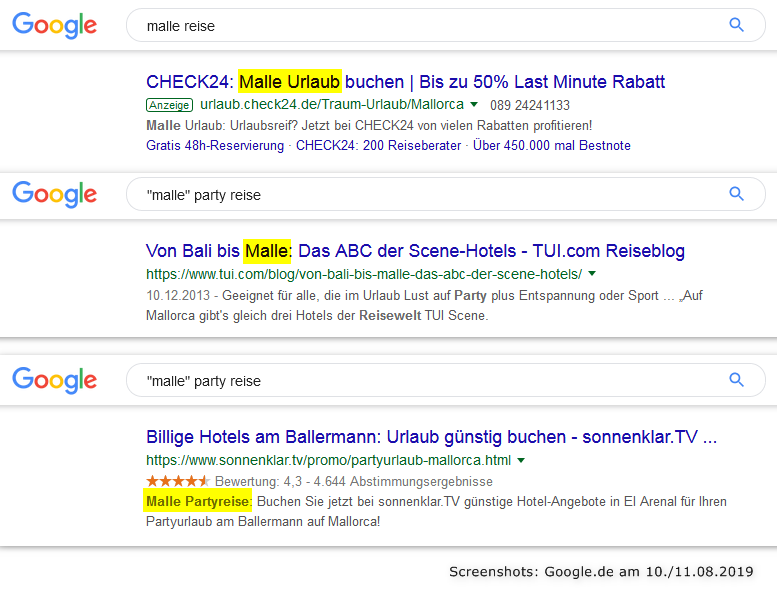Expand the dropdown arrow next to the urlaub.check24.de URL
Image resolution: width=777 pixels, height=595 pixels.
point(474,105)
